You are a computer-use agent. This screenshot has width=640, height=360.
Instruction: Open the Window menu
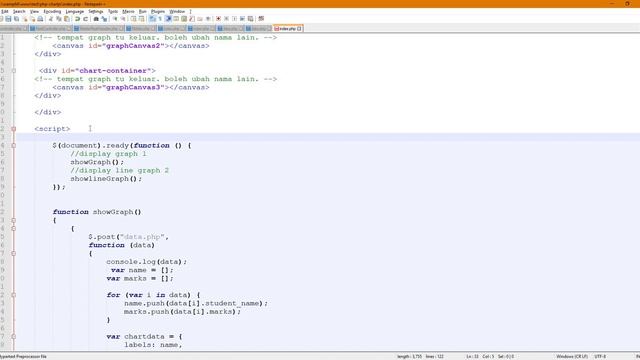click(177, 11)
